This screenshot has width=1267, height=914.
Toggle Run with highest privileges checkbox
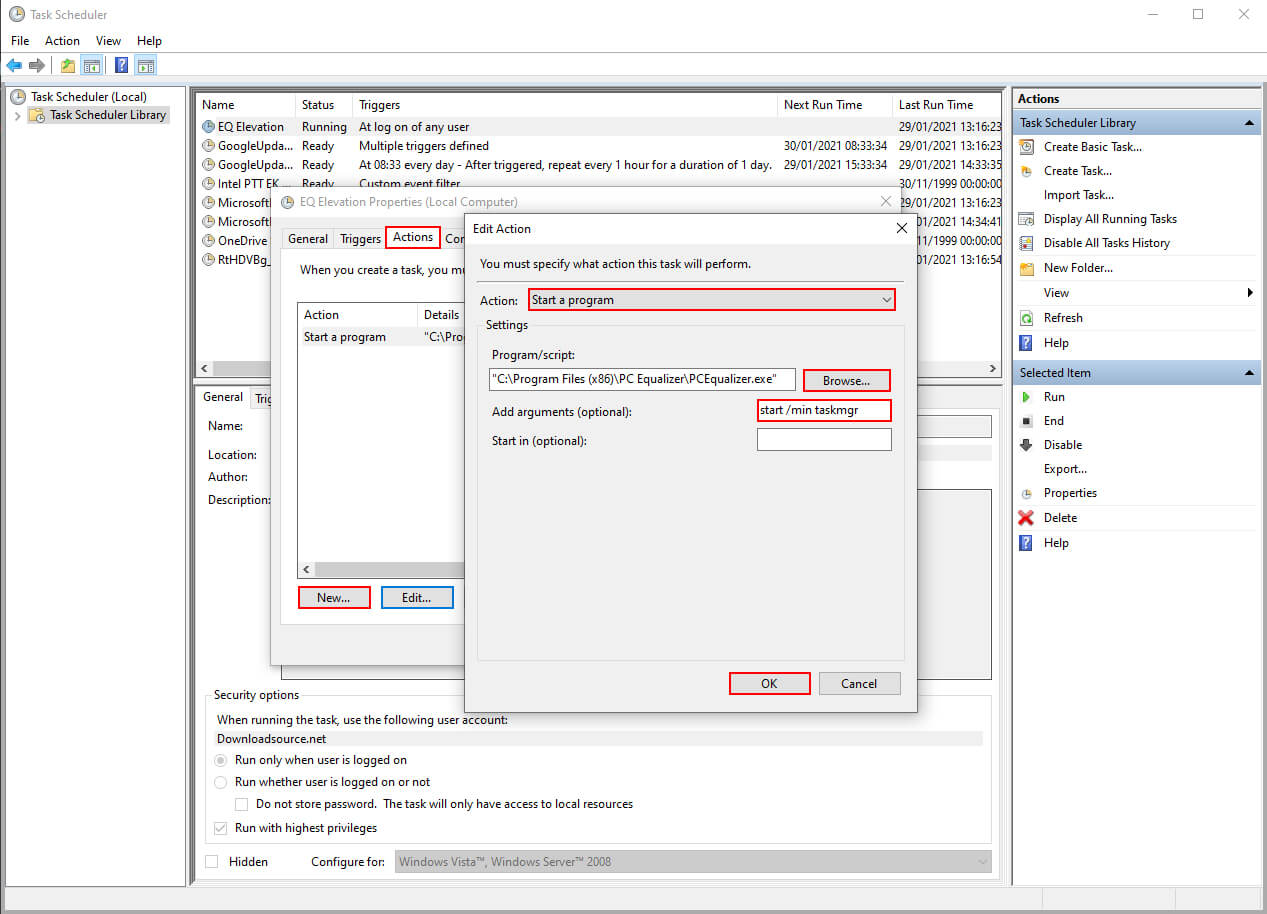click(x=222, y=828)
